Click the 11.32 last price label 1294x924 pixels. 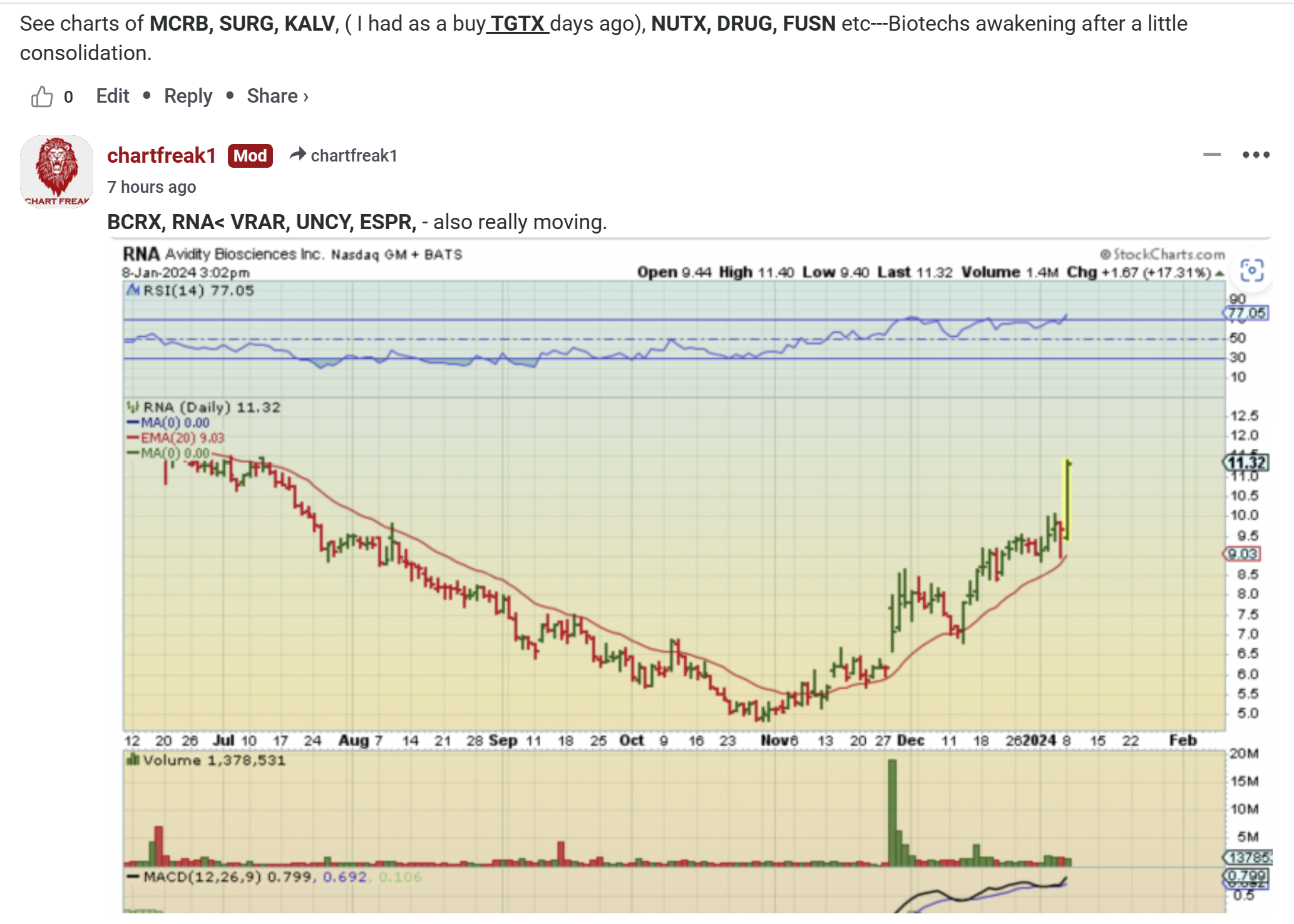pos(1246,463)
